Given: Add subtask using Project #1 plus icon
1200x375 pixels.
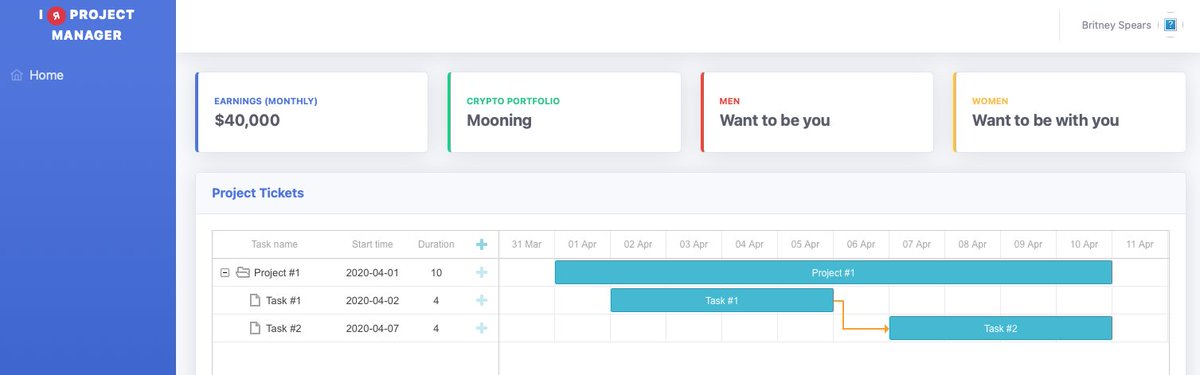Looking at the screenshot, I should [481, 272].
